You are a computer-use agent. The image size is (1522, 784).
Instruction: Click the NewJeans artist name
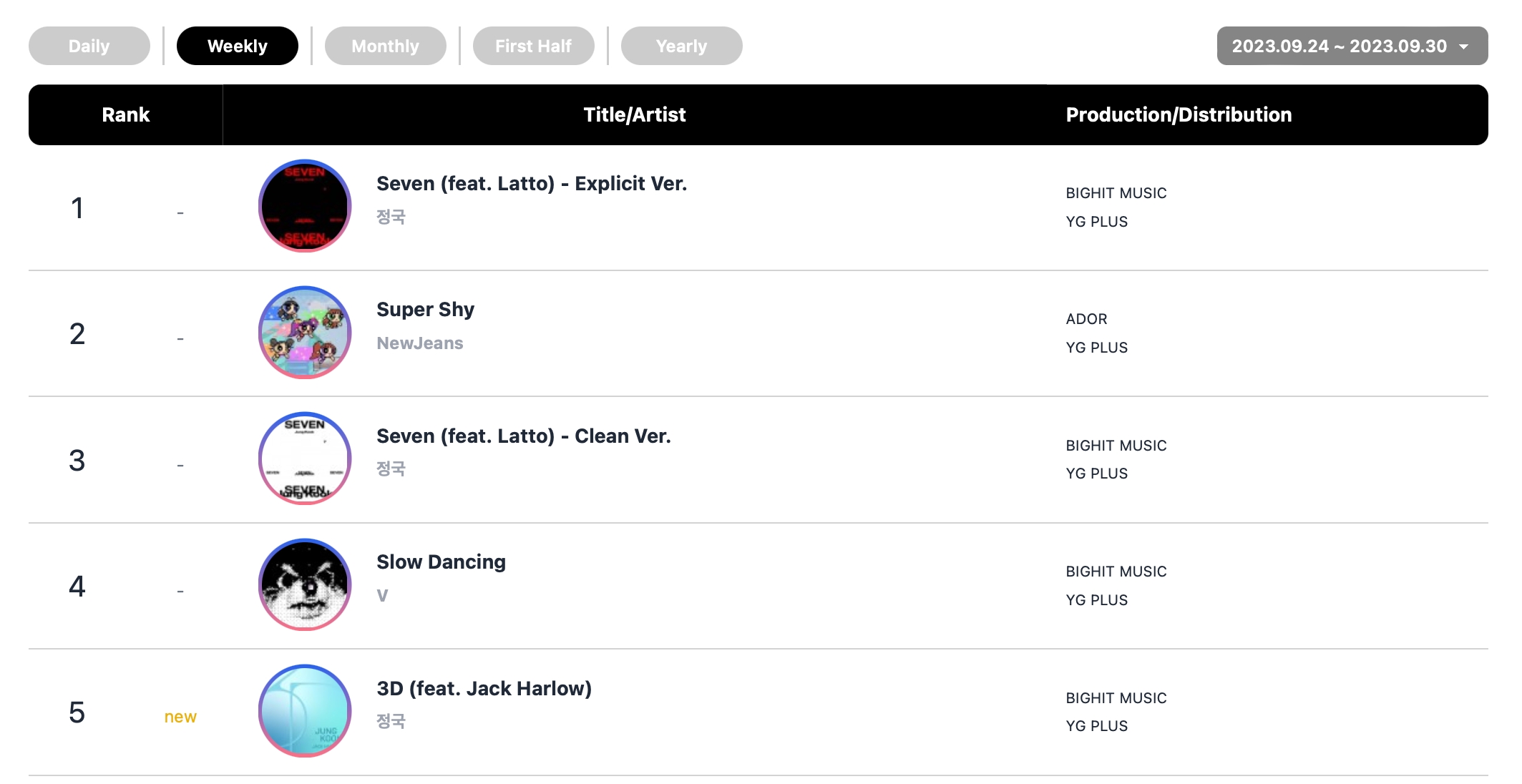tap(420, 343)
